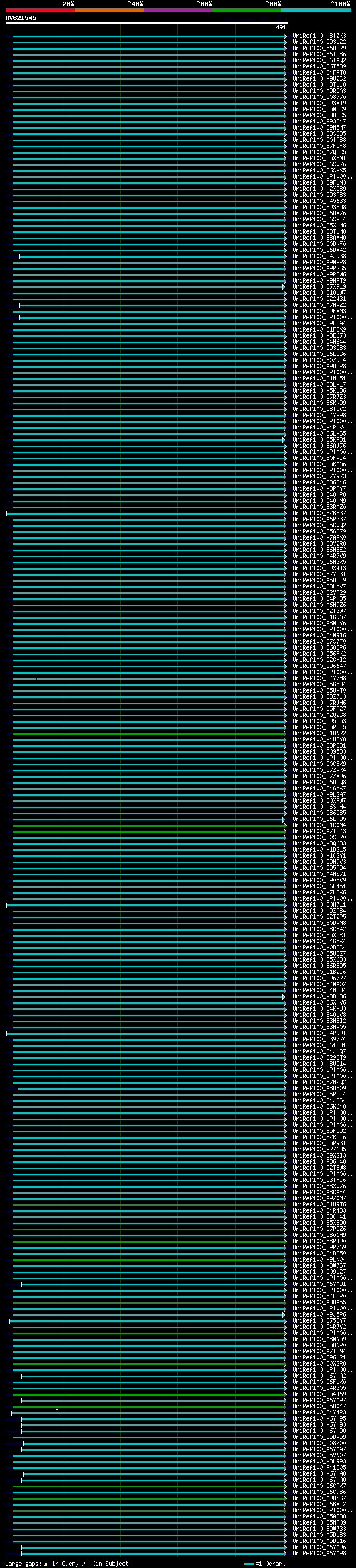Click the UniRef100_Q90YV9 label
356x1568 pixels.
tap(319, 880)
